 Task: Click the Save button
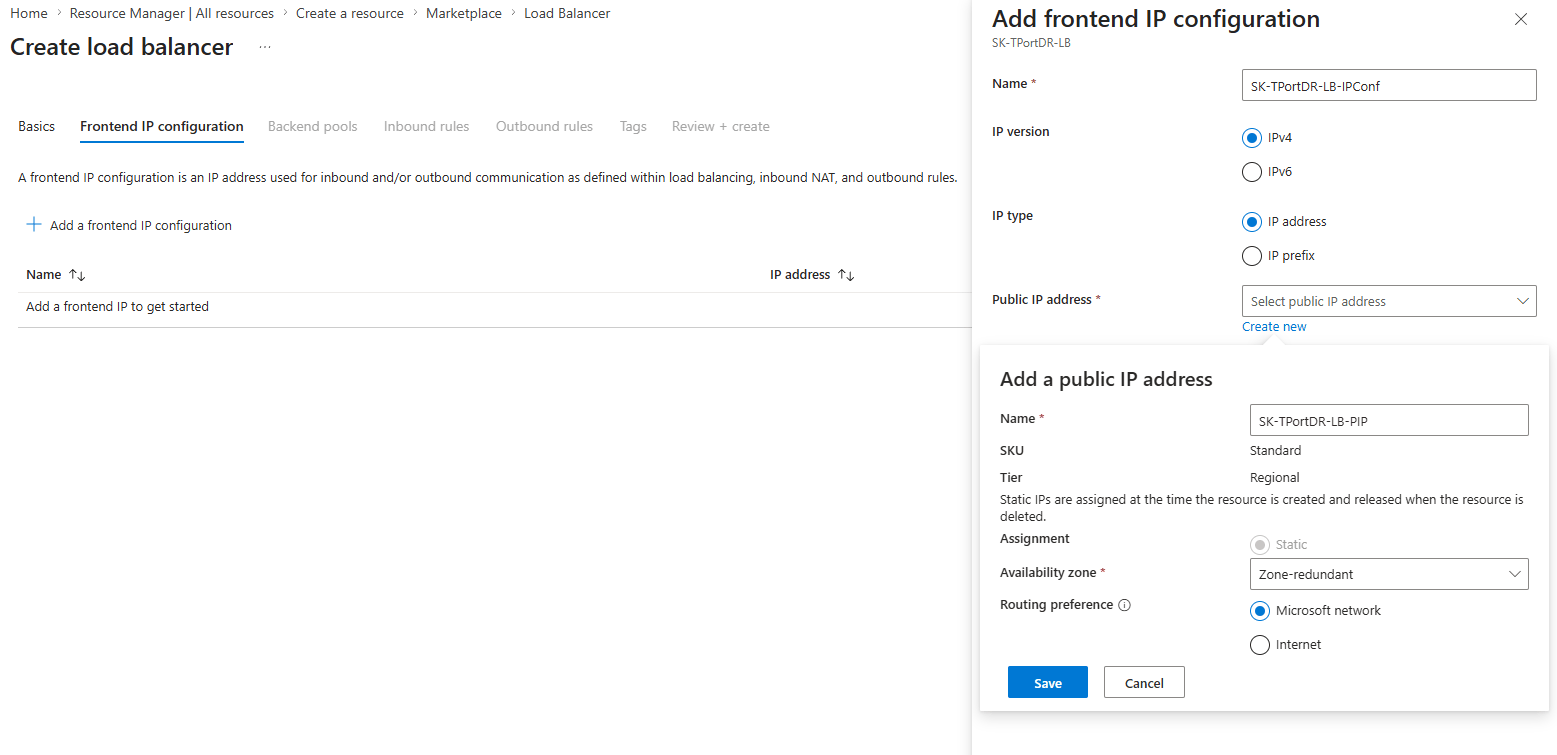pyautogui.click(x=1048, y=682)
